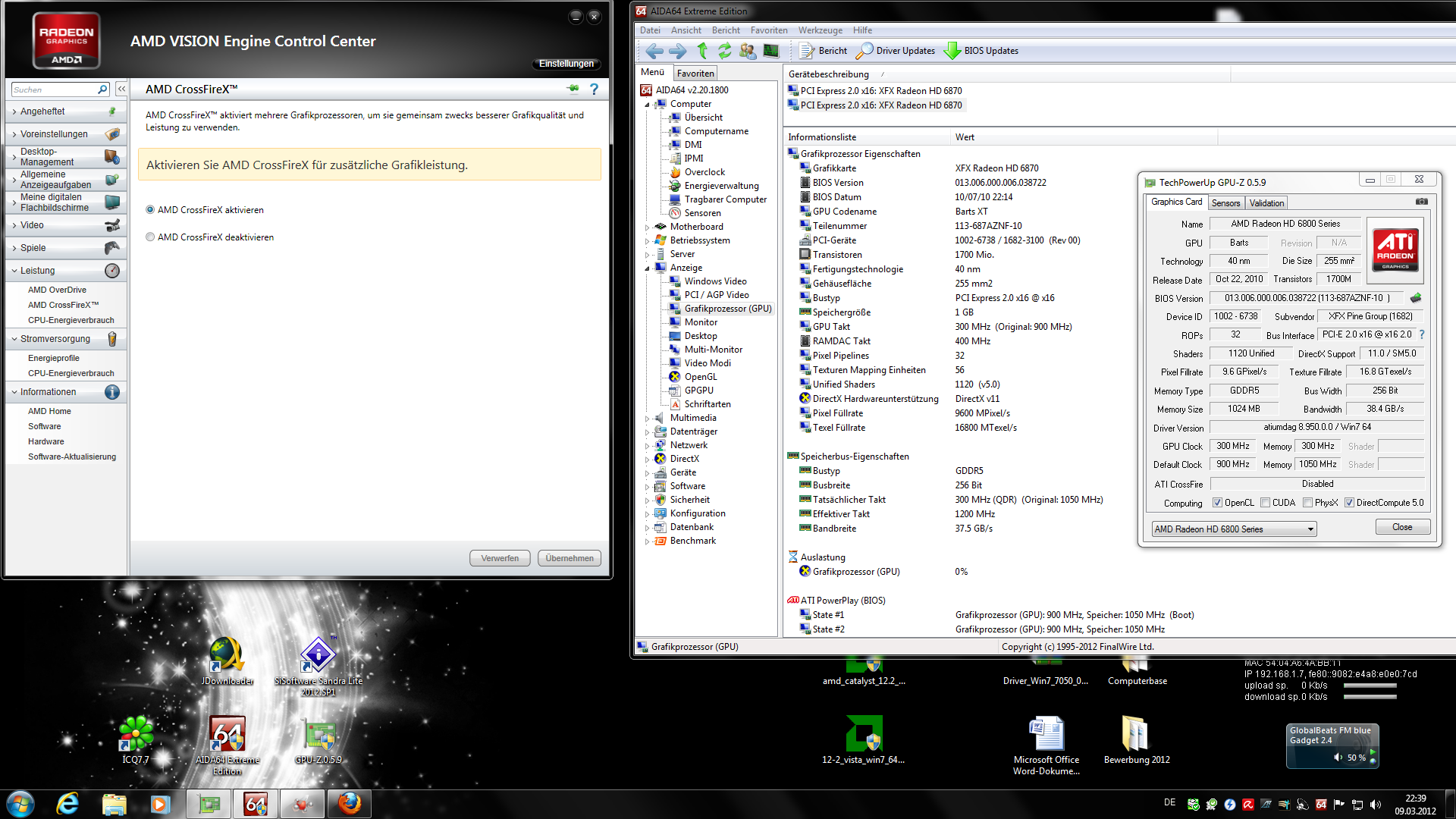The image size is (1456, 819).
Task: Open the Datei menu in AIDA64
Action: (x=650, y=30)
